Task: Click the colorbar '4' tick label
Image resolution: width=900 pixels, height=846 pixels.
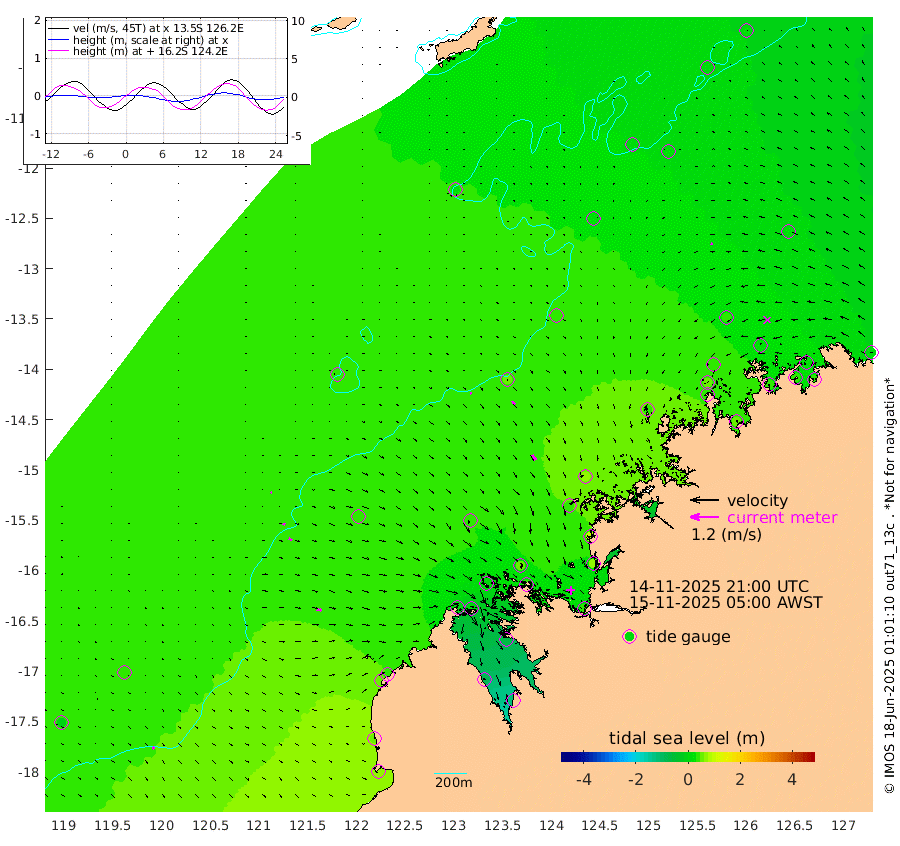Action: pos(792,779)
